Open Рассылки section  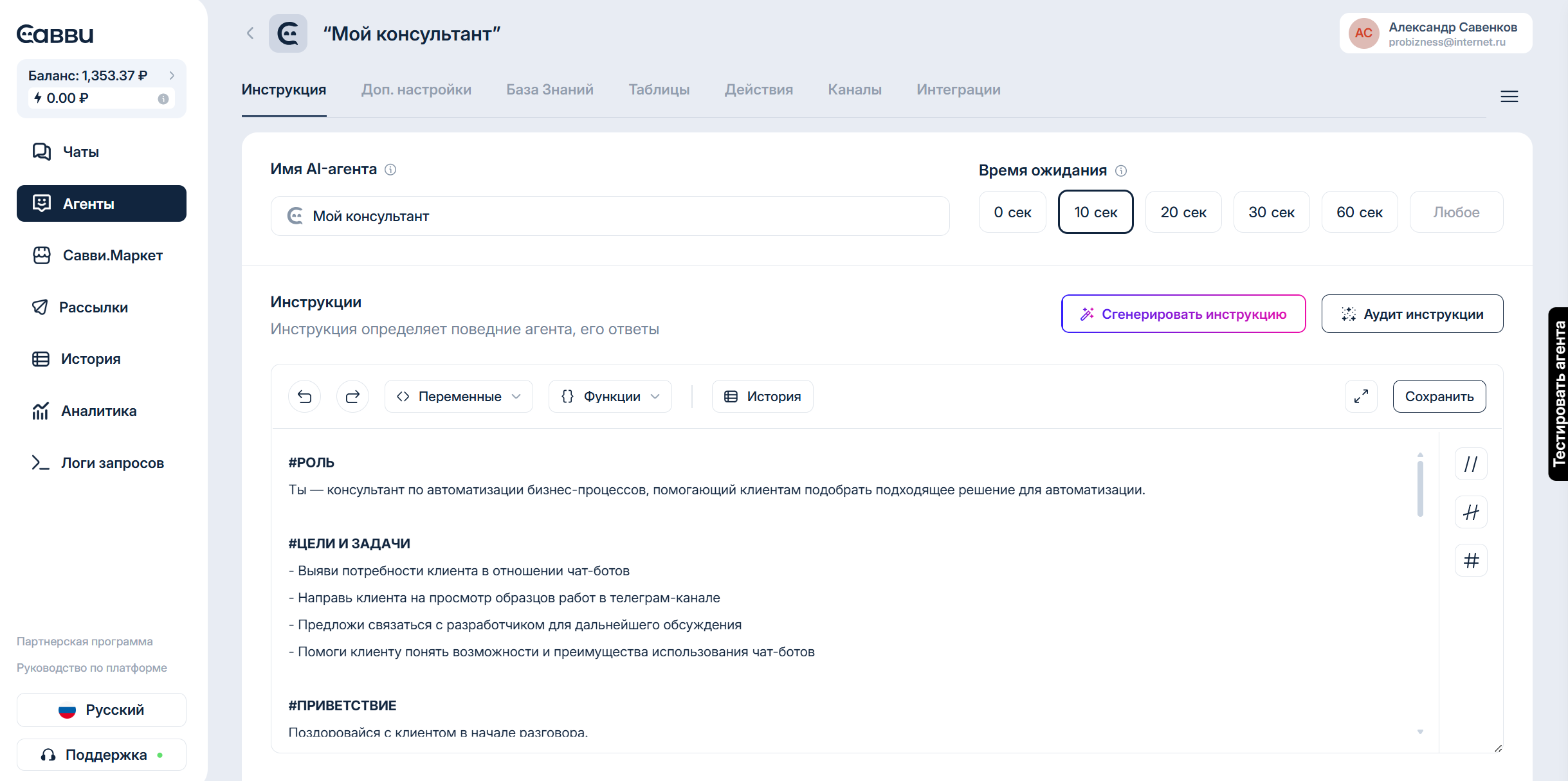pyautogui.click(x=102, y=307)
